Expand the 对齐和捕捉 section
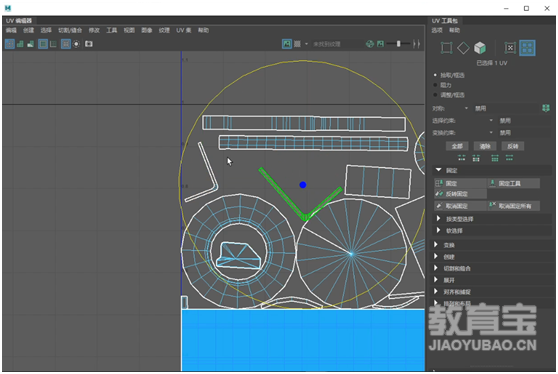 coord(436,291)
